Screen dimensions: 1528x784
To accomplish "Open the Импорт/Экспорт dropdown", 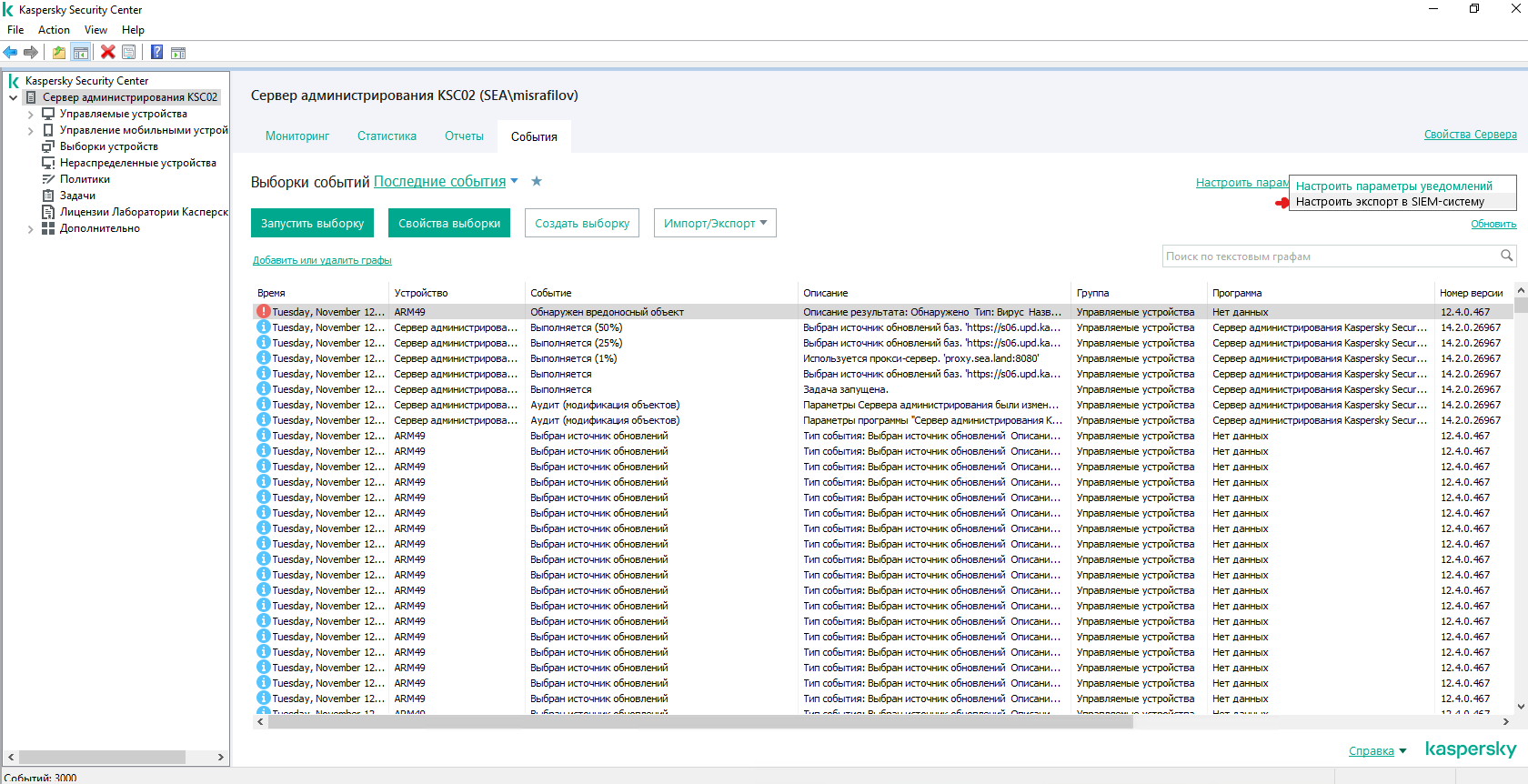I will pos(715,223).
